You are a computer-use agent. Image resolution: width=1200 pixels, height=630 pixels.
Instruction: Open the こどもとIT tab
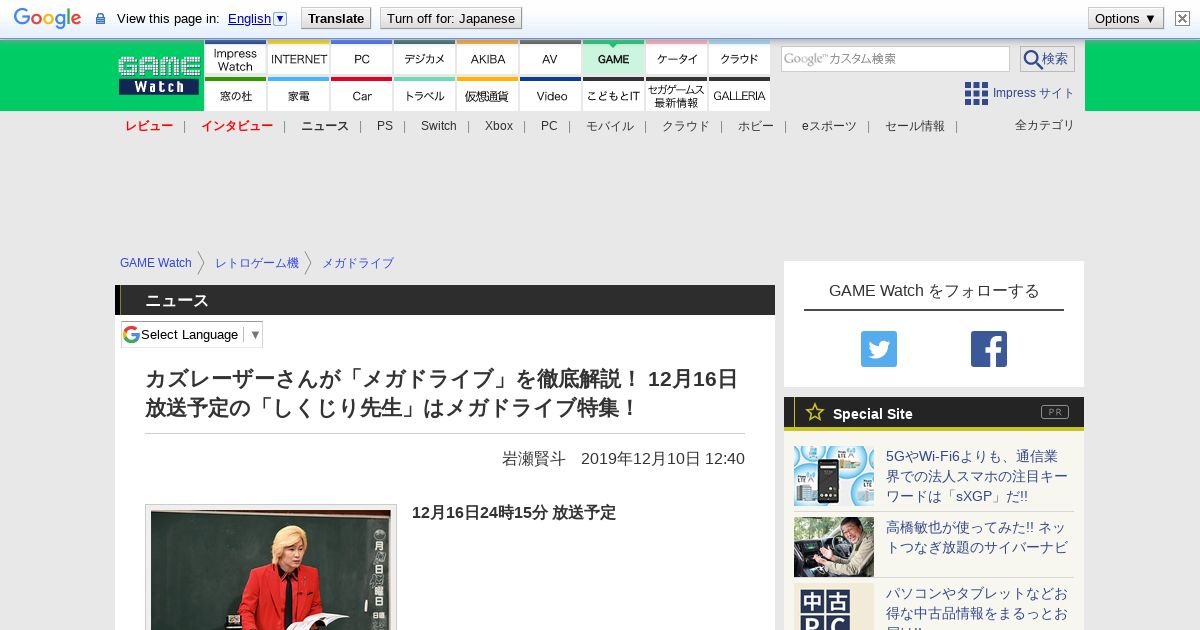pos(613,95)
